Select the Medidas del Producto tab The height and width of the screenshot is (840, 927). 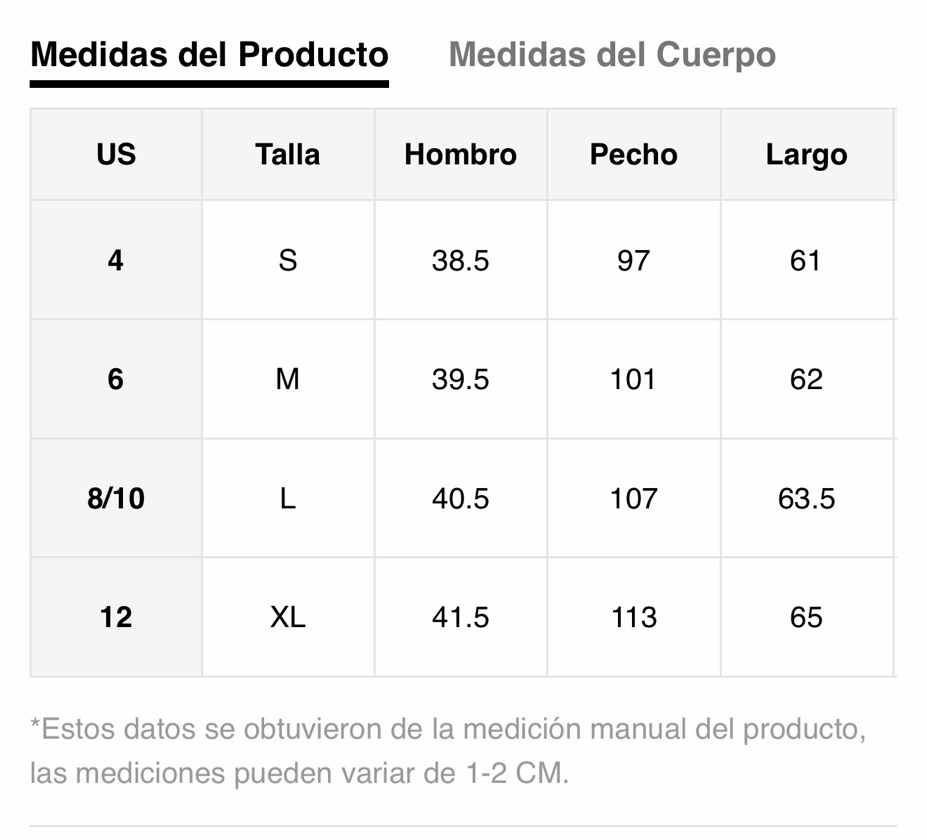[209, 55]
